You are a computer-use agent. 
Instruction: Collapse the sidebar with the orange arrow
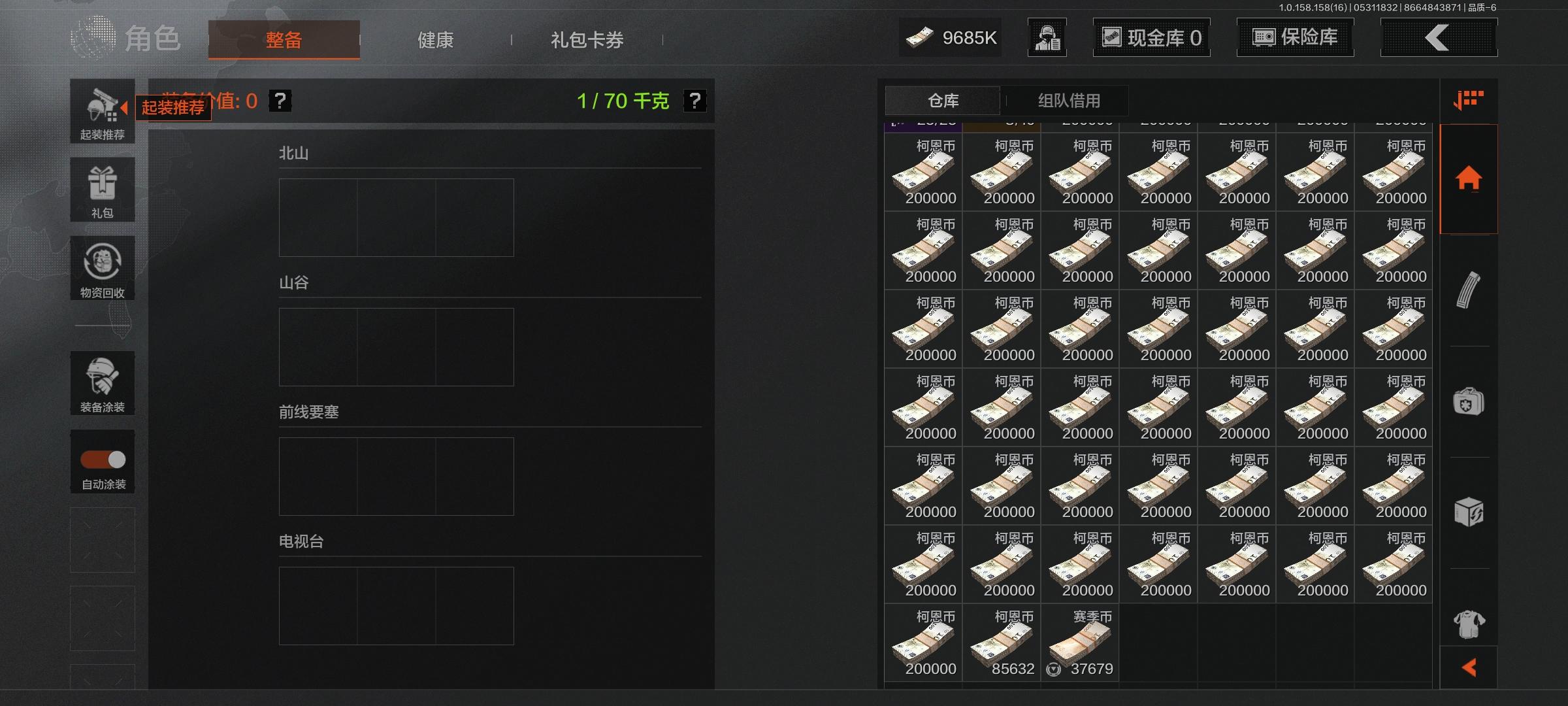pos(1469,667)
